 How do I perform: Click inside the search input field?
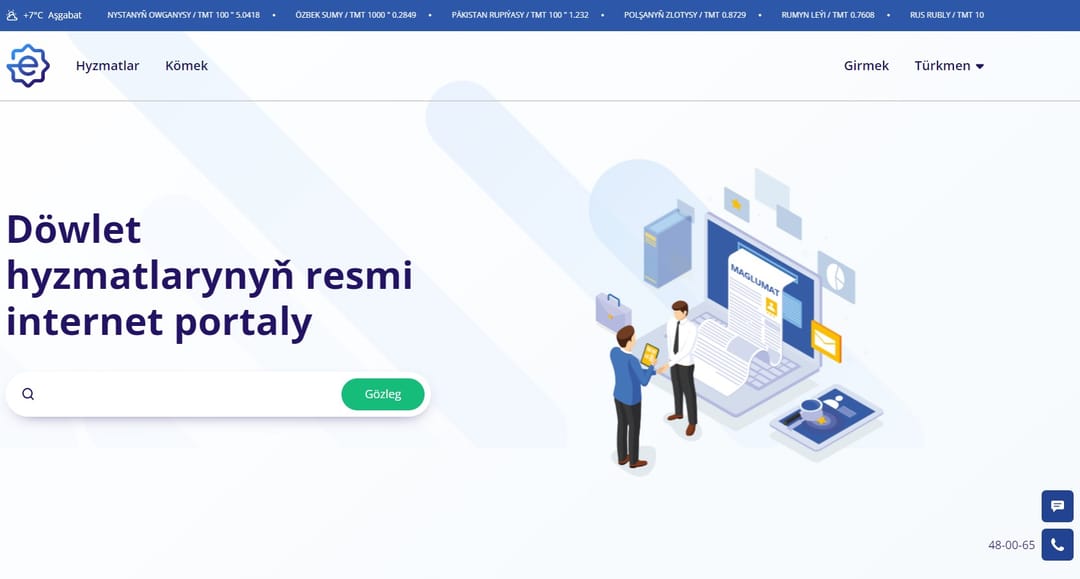click(x=180, y=393)
